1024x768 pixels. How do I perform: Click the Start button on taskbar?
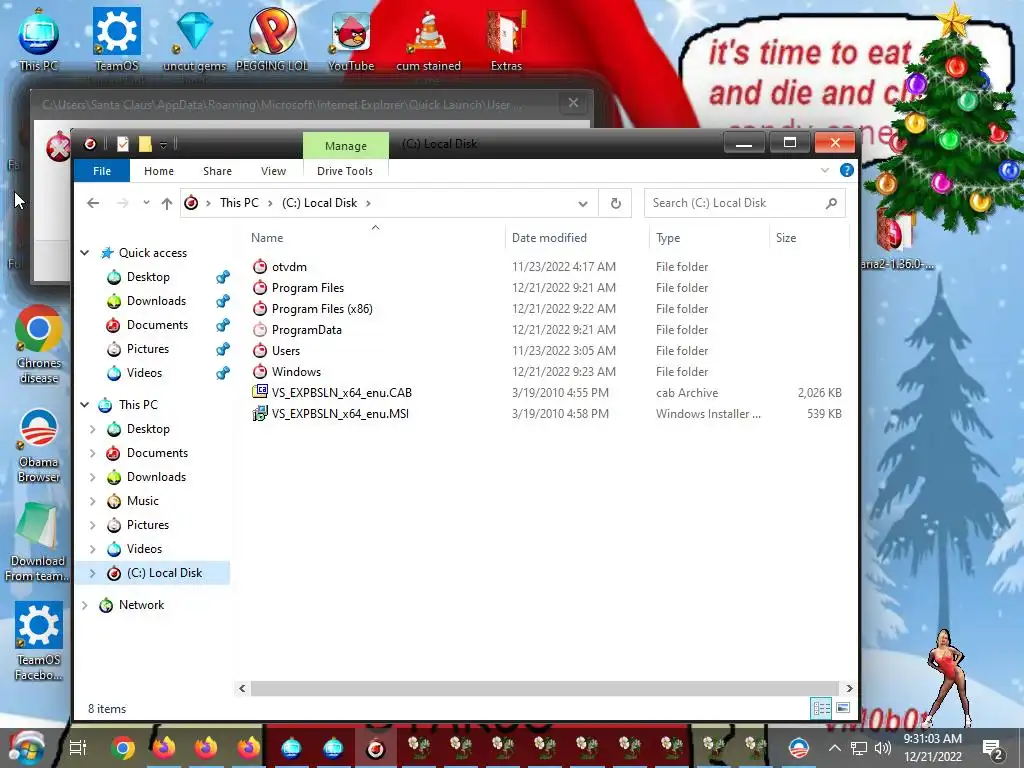26,748
